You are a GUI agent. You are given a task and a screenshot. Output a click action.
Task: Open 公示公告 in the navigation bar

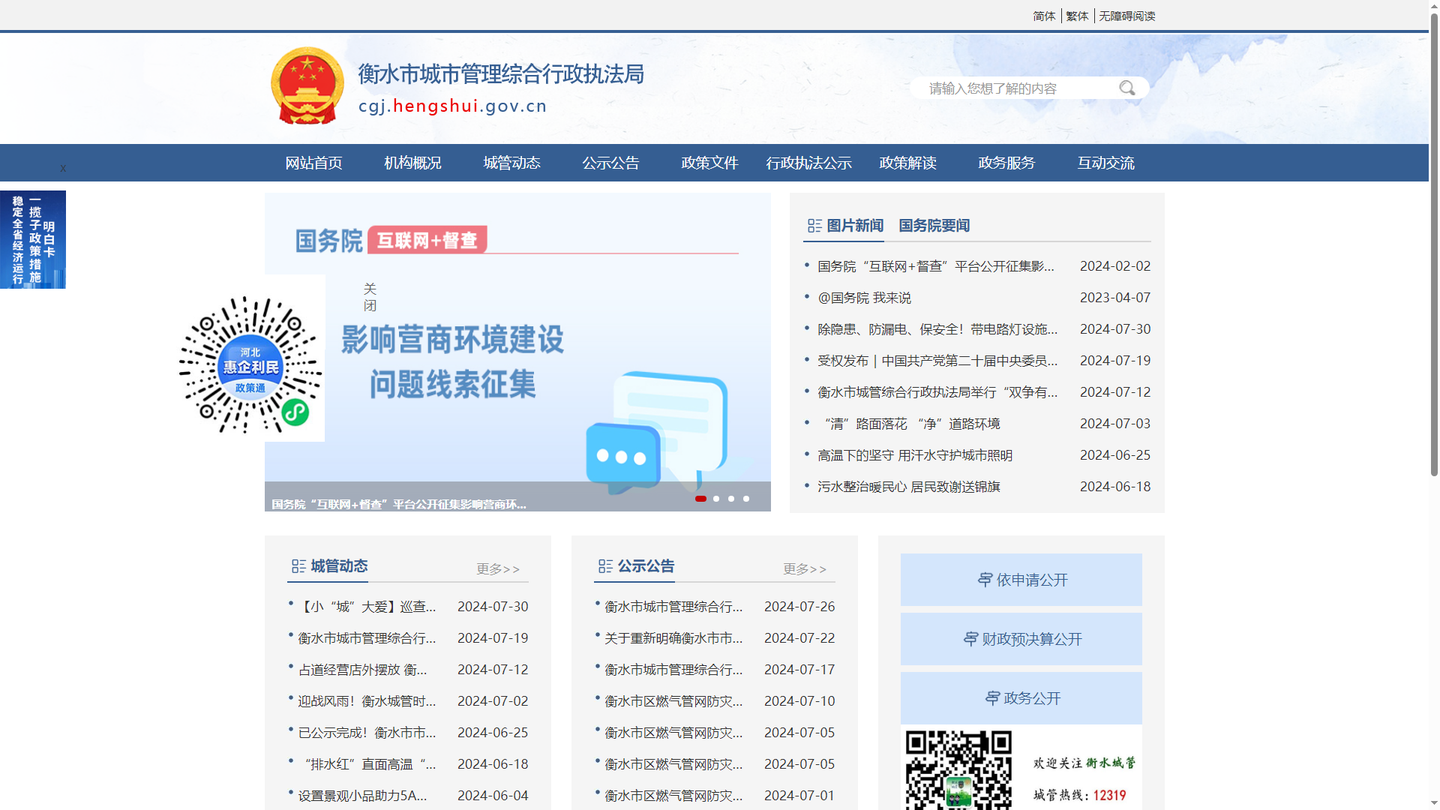coord(611,163)
